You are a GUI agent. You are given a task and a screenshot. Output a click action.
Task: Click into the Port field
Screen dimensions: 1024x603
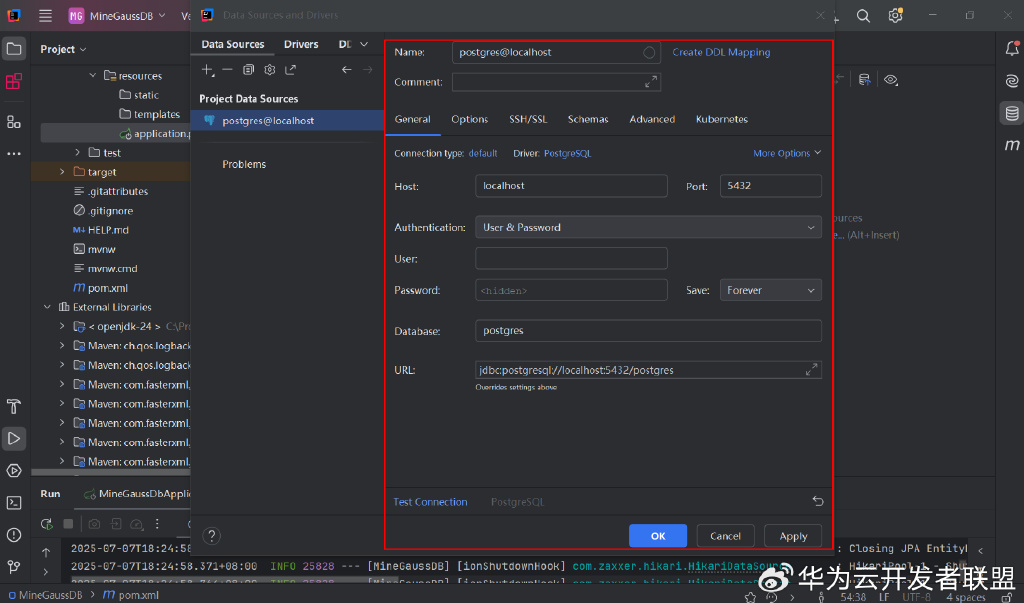[771, 186]
